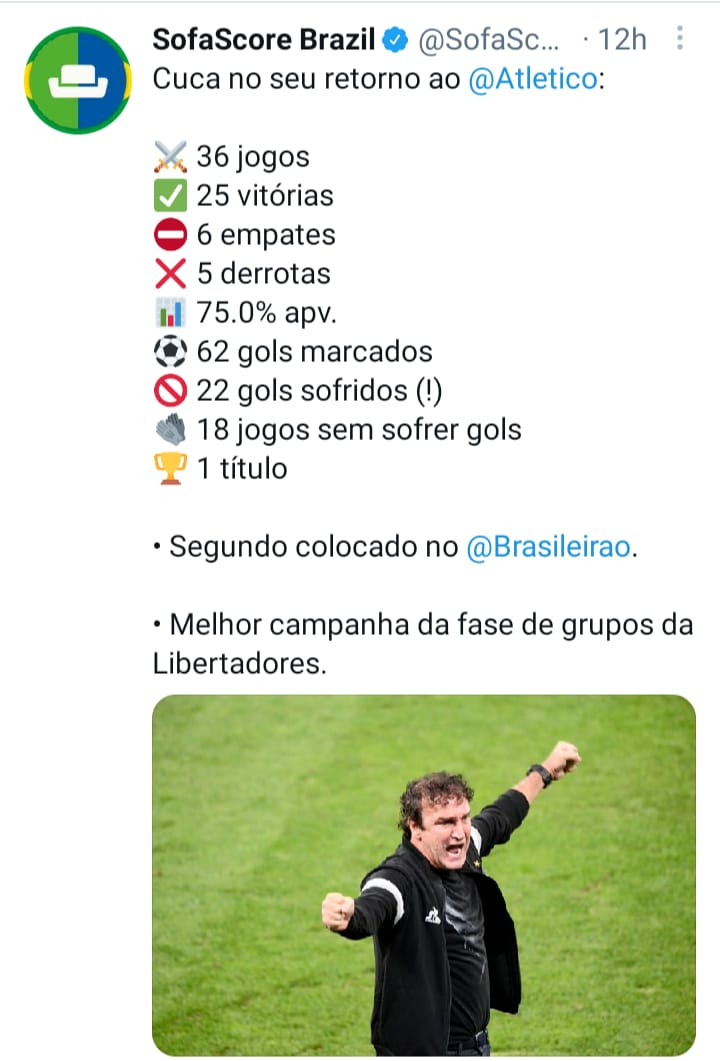The width and height of the screenshot is (720, 1061).
Task: Click the blue verified badge
Action: click(396, 40)
